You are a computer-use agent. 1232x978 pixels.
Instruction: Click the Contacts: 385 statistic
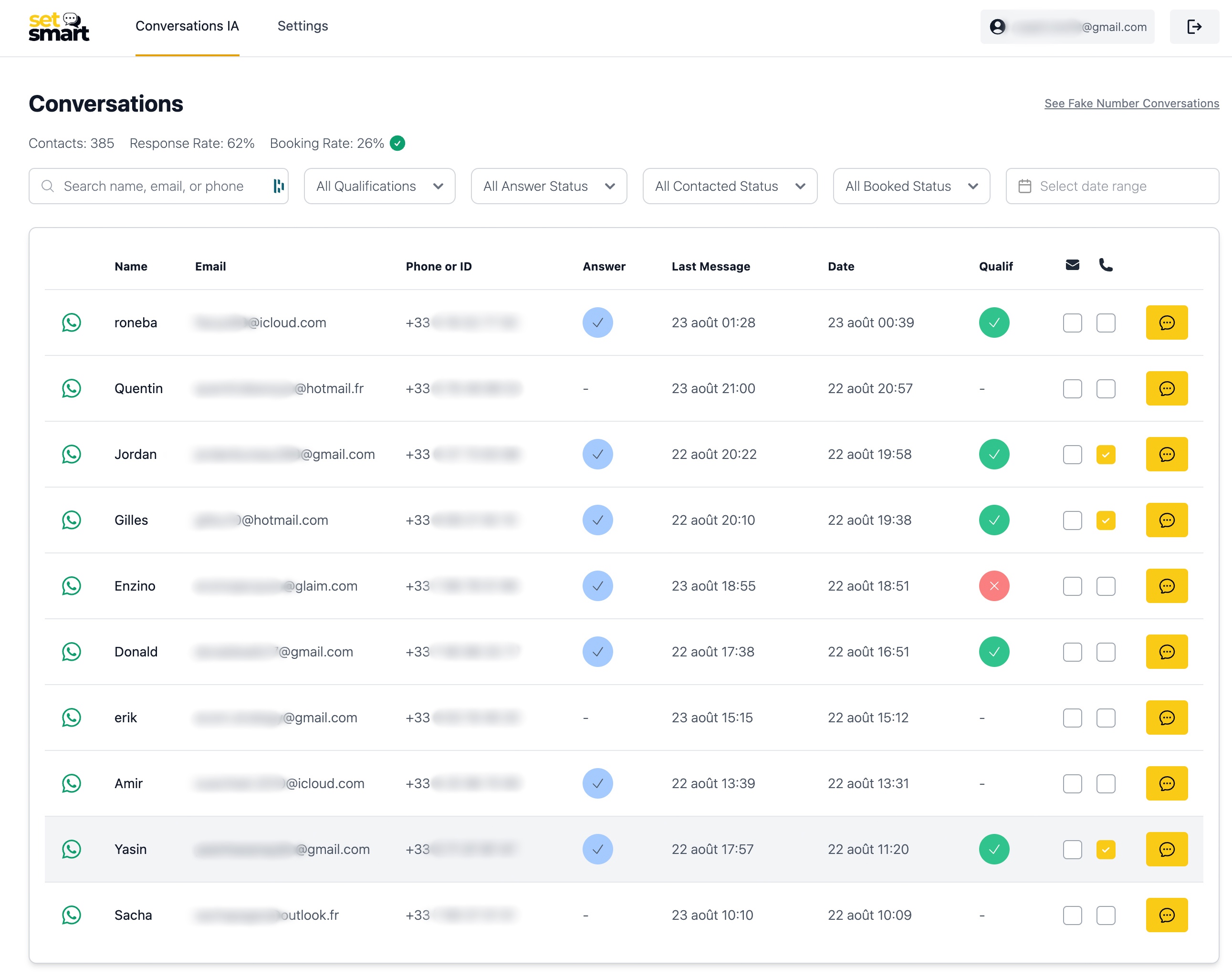tap(71, 143)
